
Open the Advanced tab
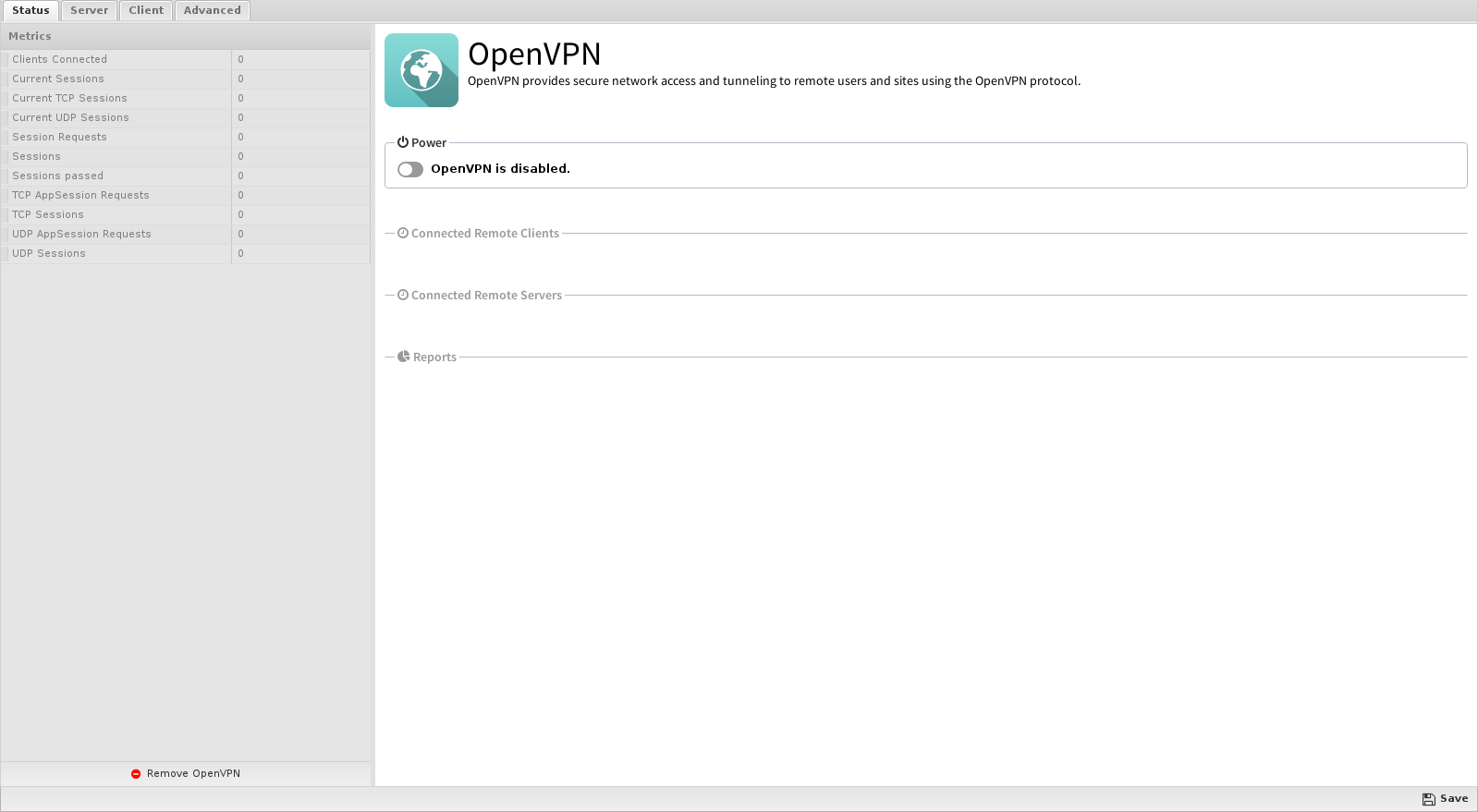pos(212,10)
